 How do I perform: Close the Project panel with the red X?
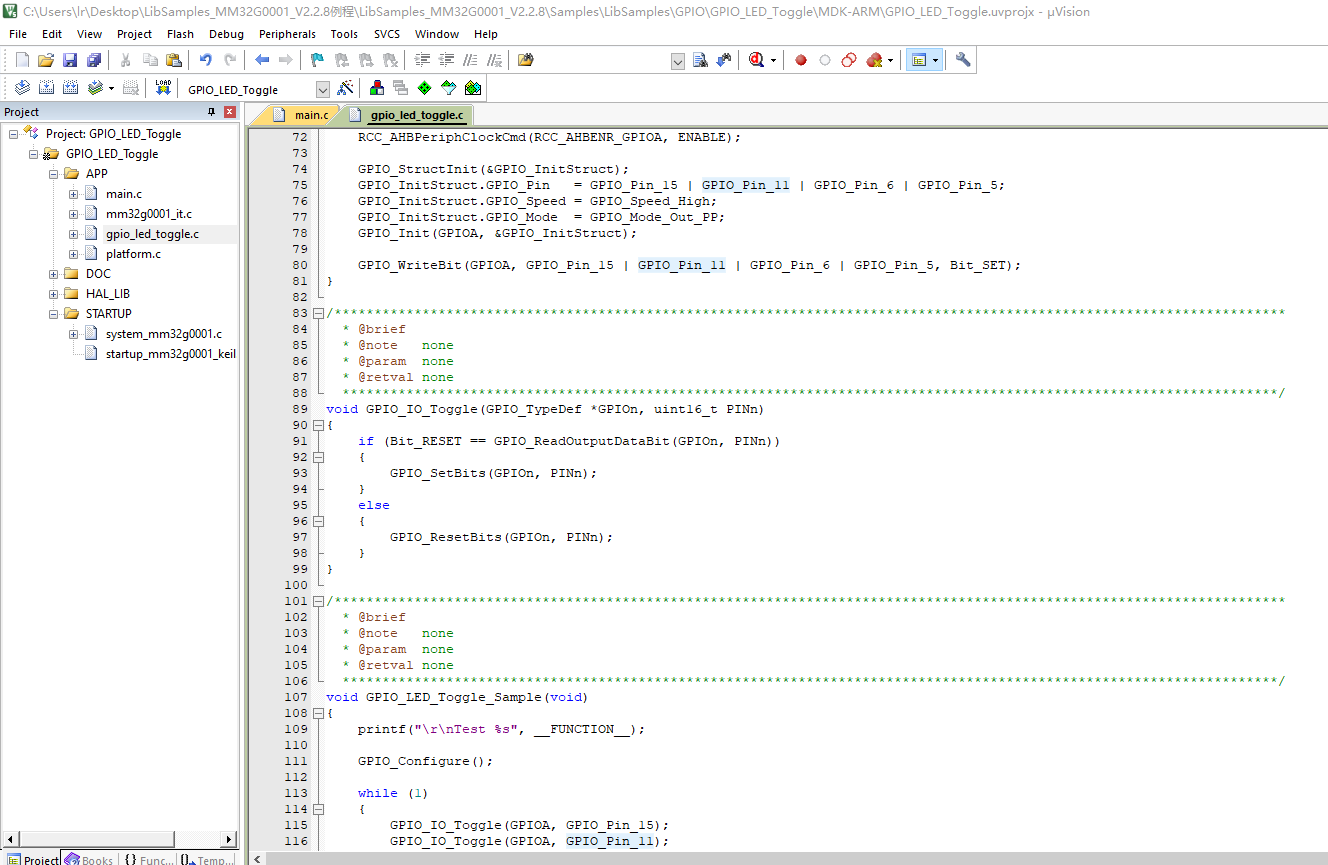tap(229, 112)
